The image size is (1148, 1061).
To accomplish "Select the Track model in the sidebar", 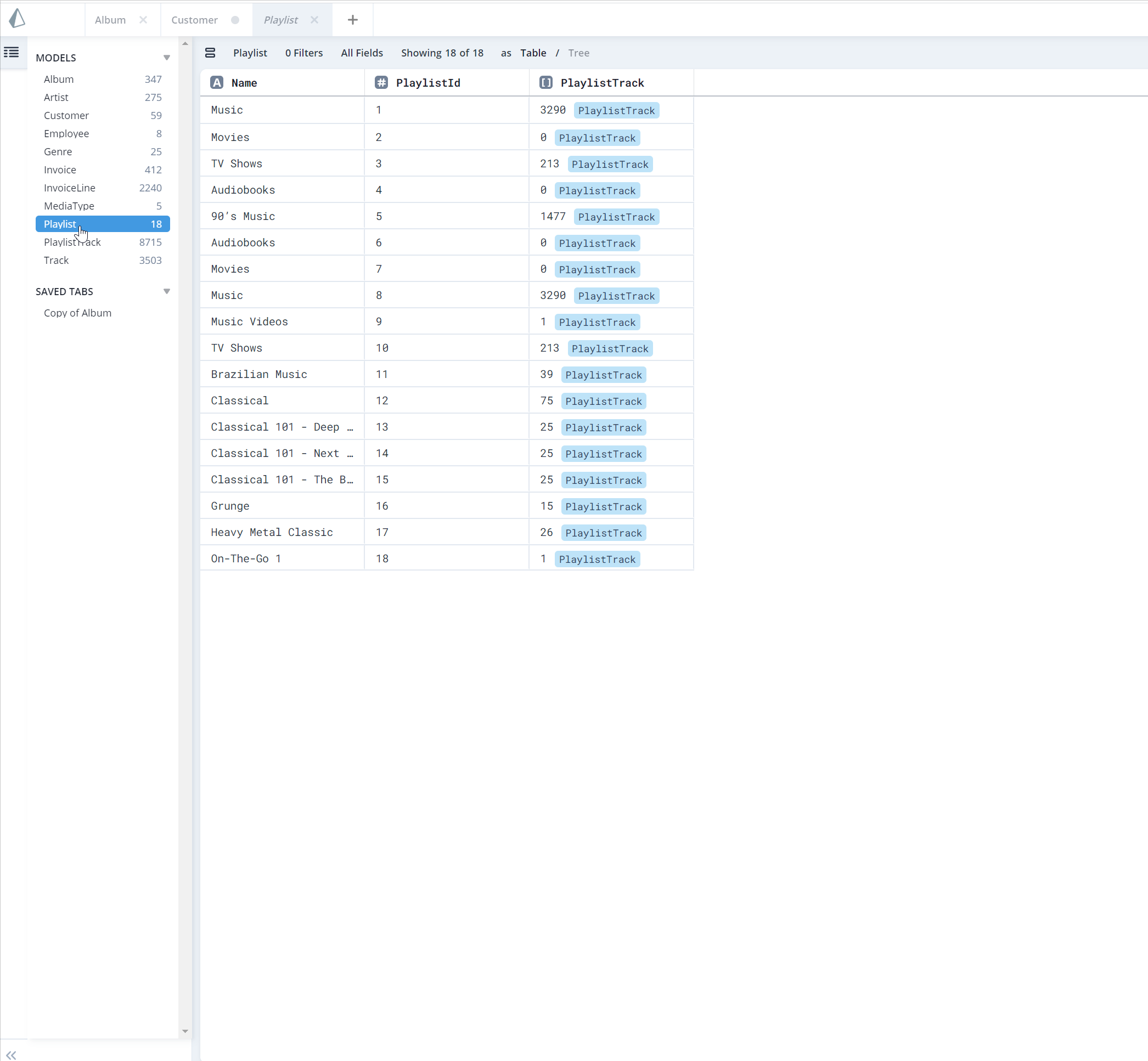I will [56, 260].
